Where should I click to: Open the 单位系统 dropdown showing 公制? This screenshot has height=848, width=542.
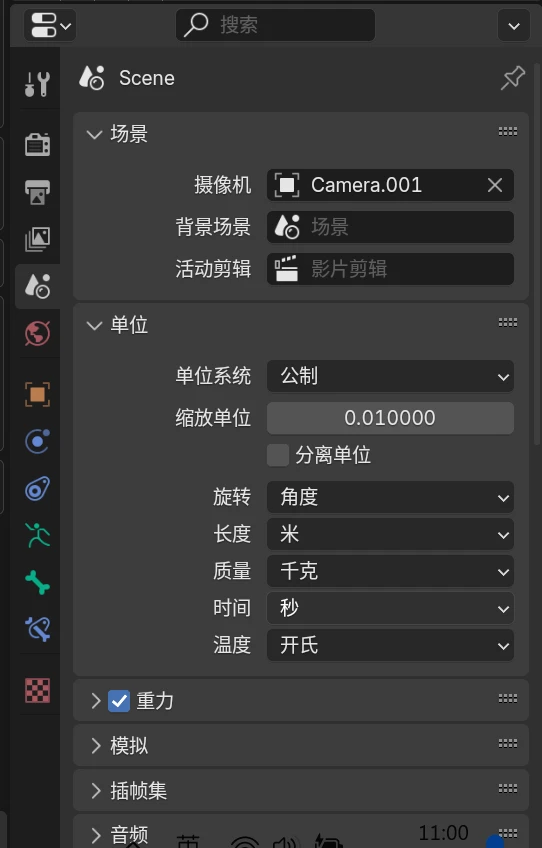point(390,376)
